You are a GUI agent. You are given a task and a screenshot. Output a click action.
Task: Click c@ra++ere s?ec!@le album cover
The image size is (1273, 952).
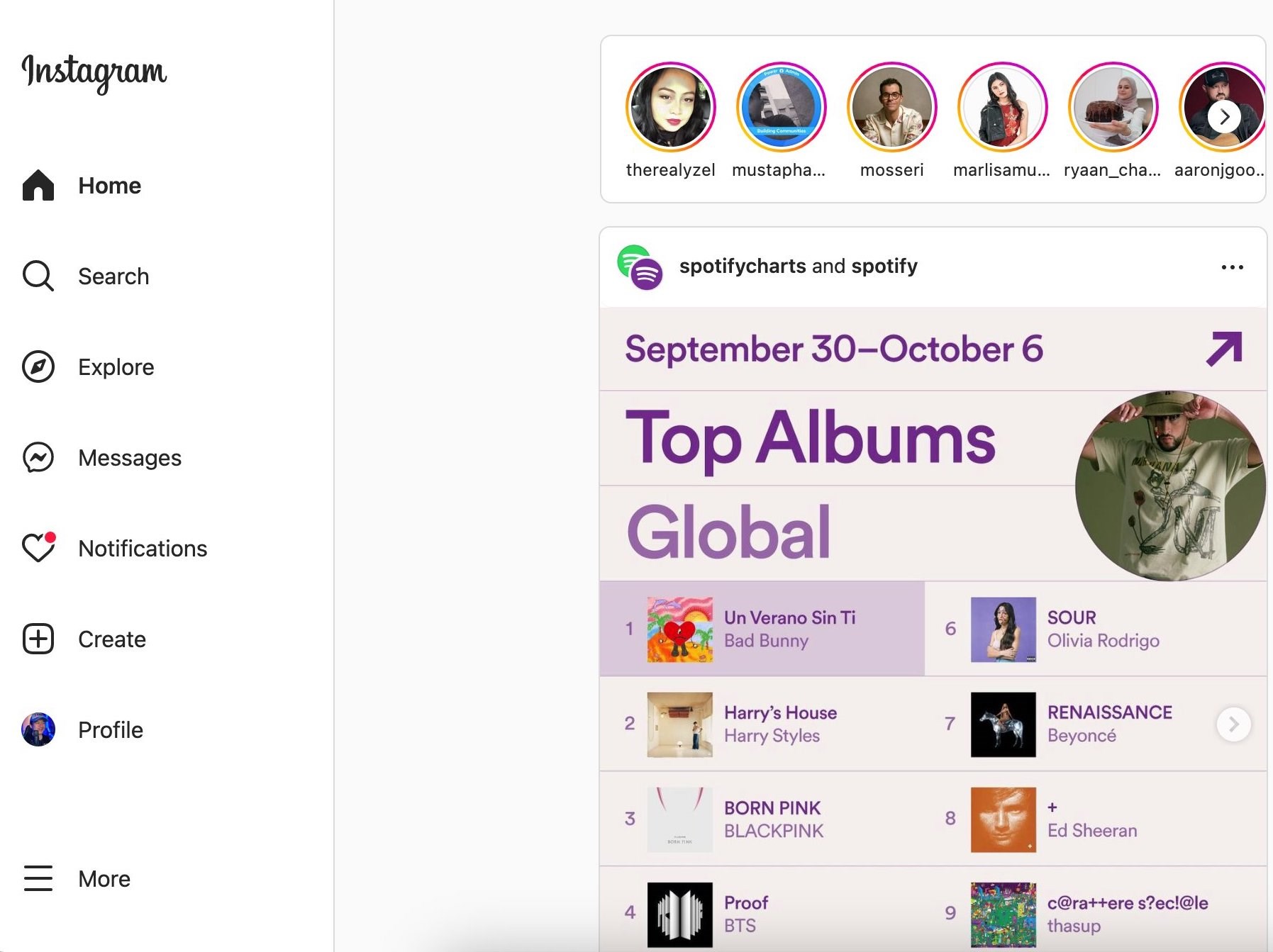[1003, 914]
